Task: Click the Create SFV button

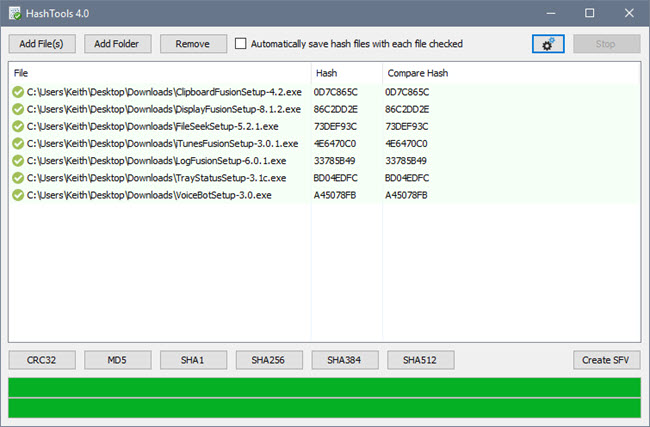Action: [x=606, y=360]
